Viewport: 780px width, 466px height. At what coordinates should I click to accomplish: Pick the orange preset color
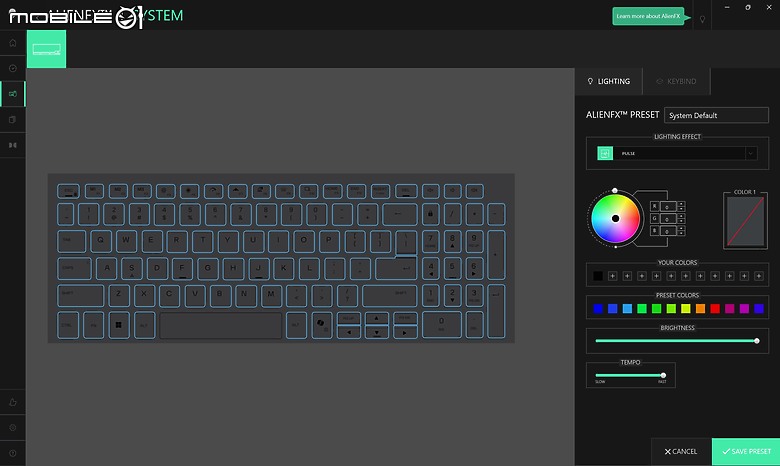700,309
